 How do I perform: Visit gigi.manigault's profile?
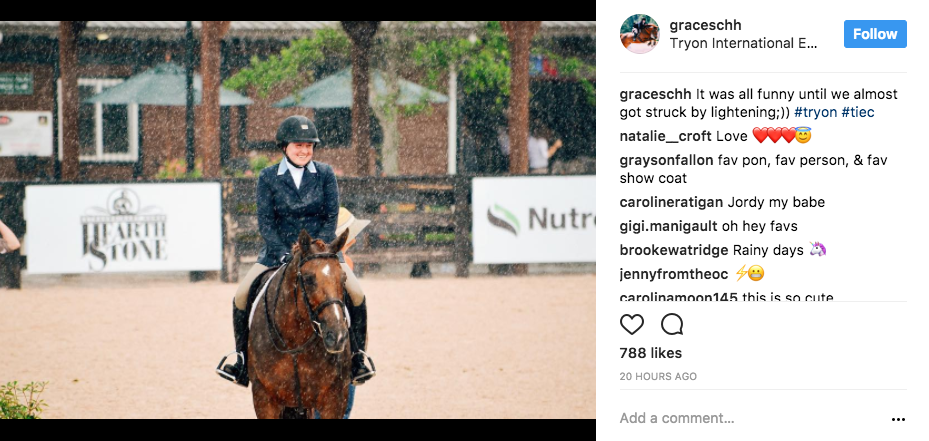tap(668, 226)
